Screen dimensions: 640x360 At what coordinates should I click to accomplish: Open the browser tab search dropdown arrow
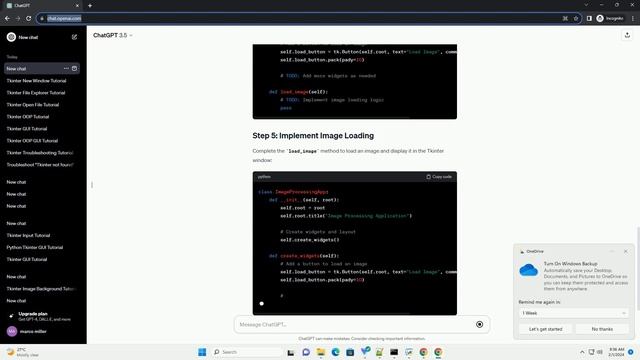coord(586,5)
